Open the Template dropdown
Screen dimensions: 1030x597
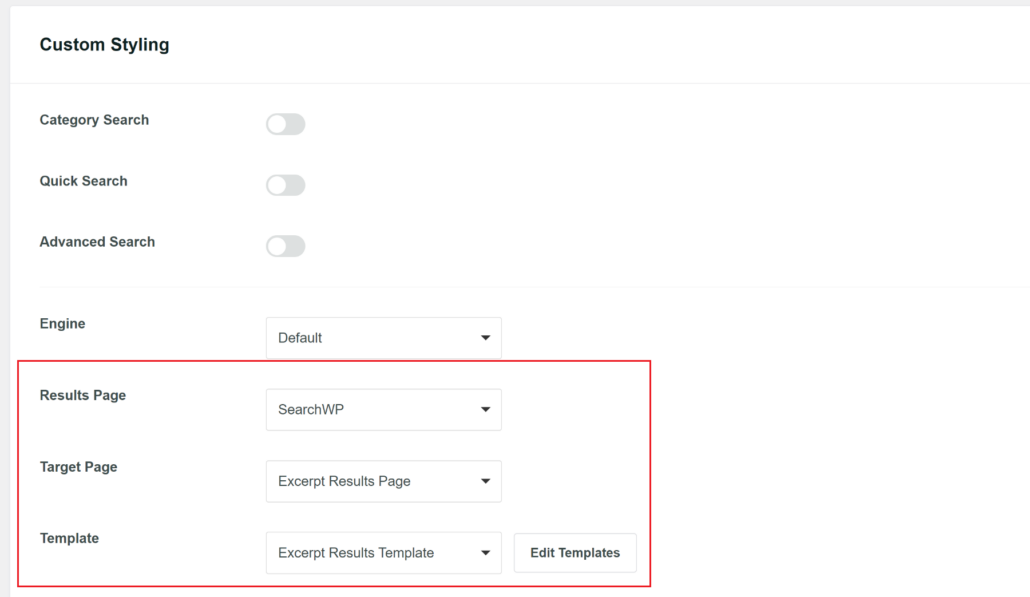[x=383, y=552]
